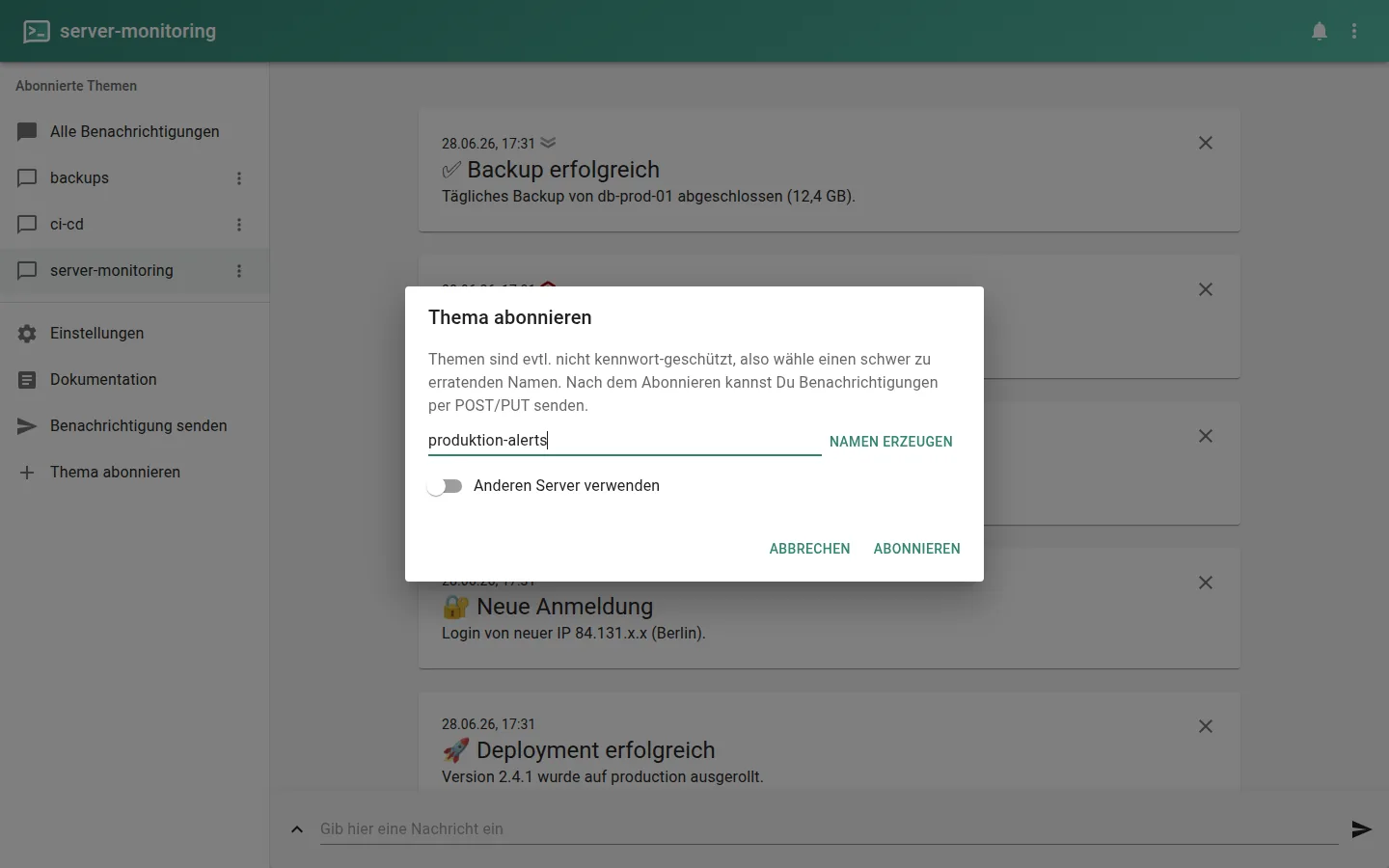The image size is (1389, 868).
Task: Click Benachrichtigung senden in sidebar
Action: [134, 426]
